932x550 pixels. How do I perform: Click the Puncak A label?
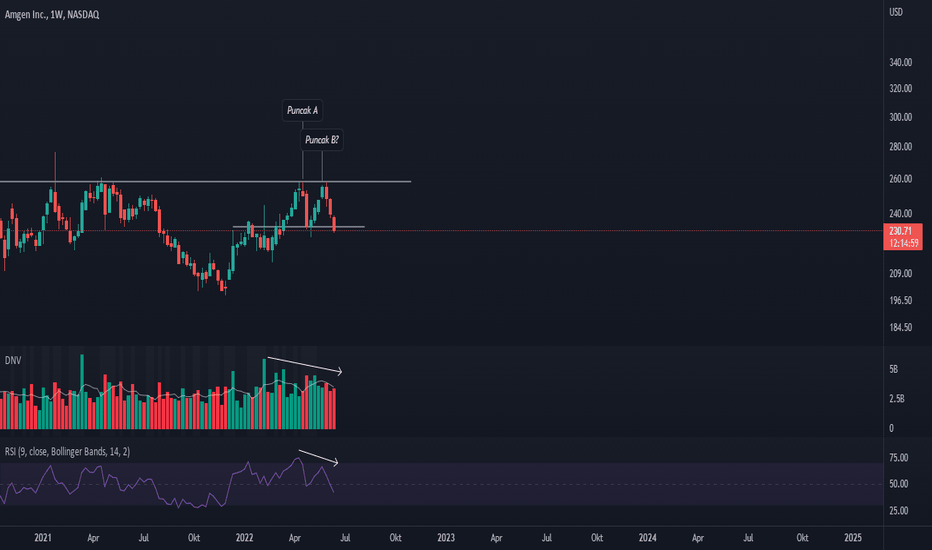302,111
